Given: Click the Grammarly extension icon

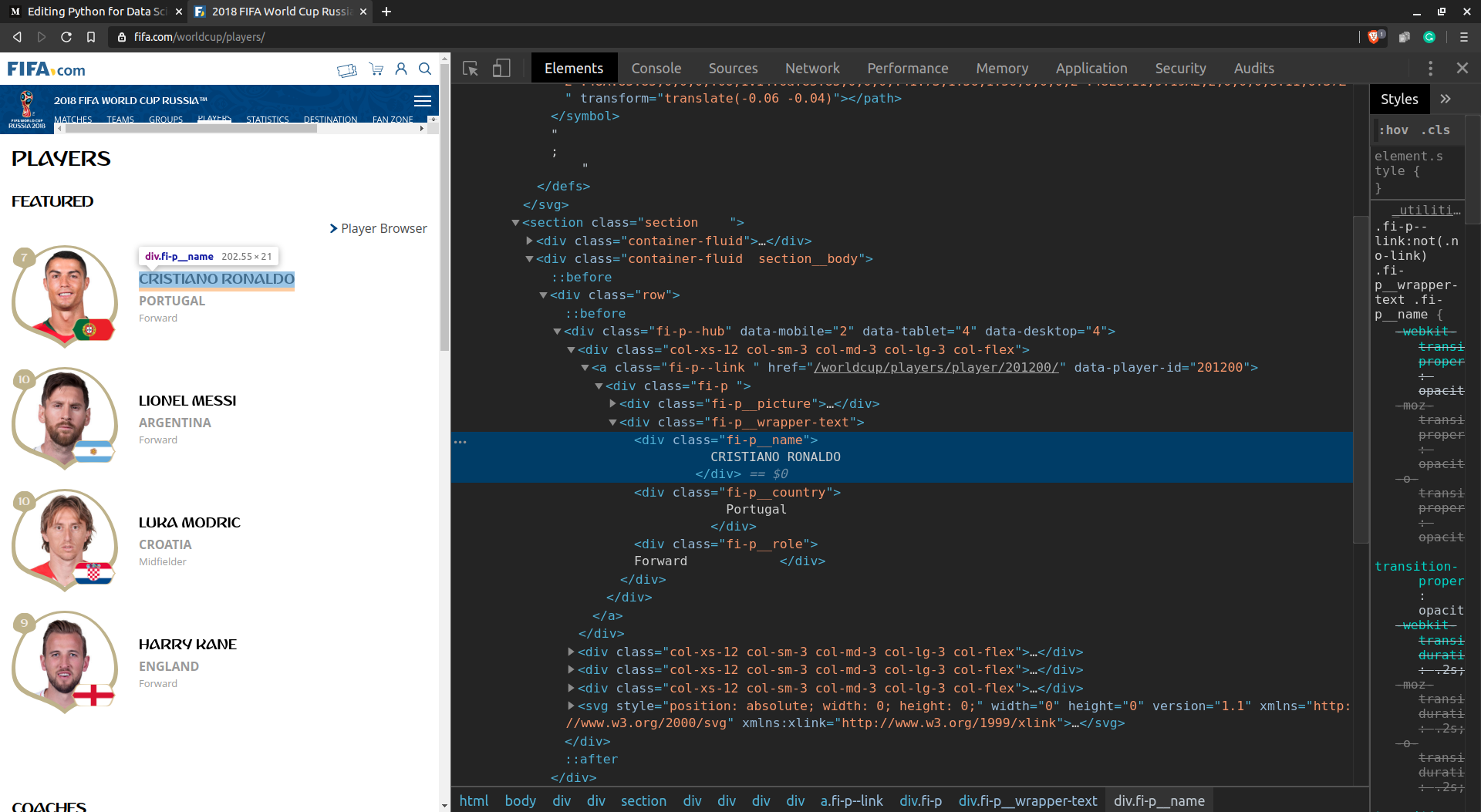Looking at the screenshot, I should (1429, 37).
